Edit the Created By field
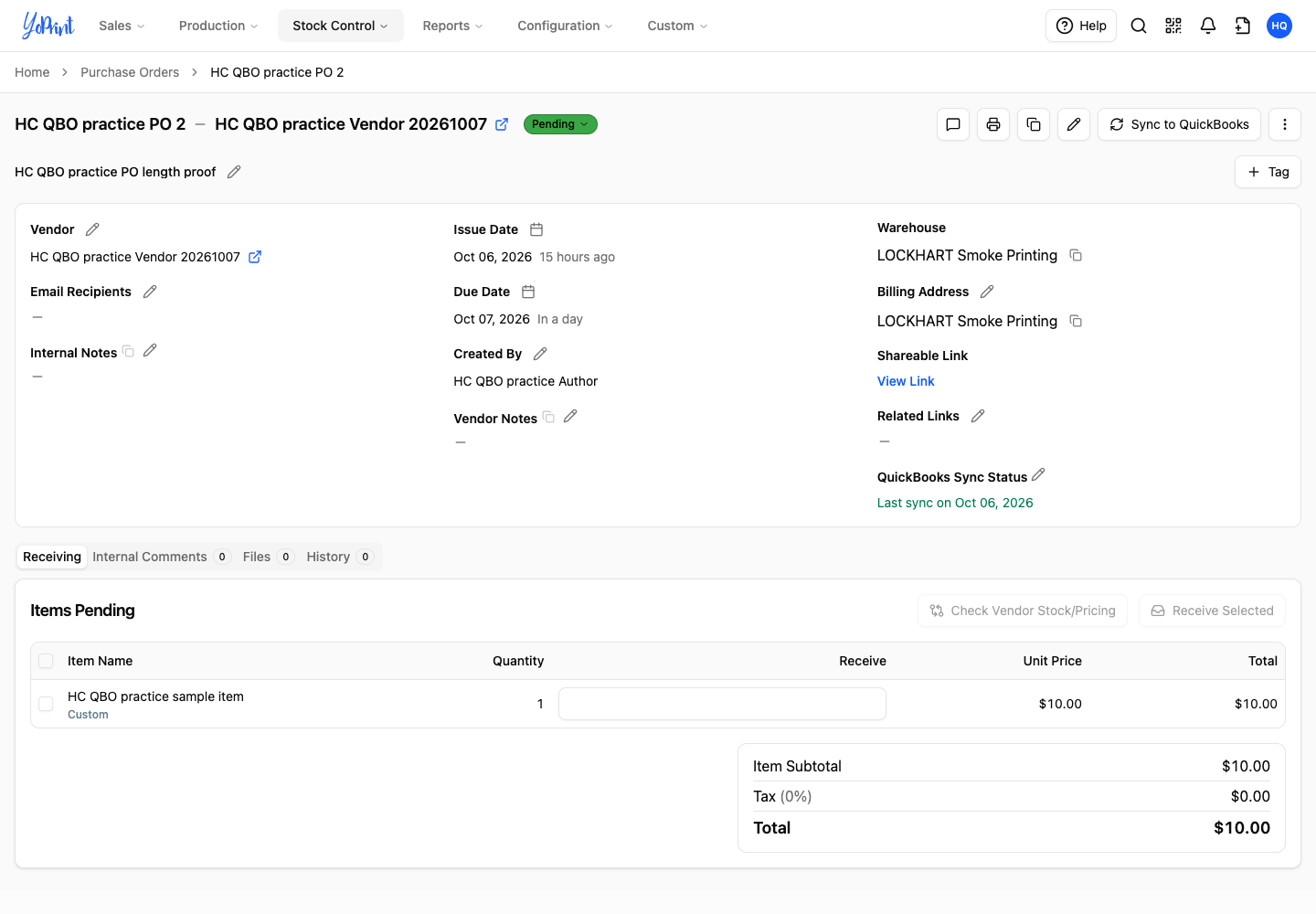Screen dimensions: 1316x914 [x=540, y=354]
